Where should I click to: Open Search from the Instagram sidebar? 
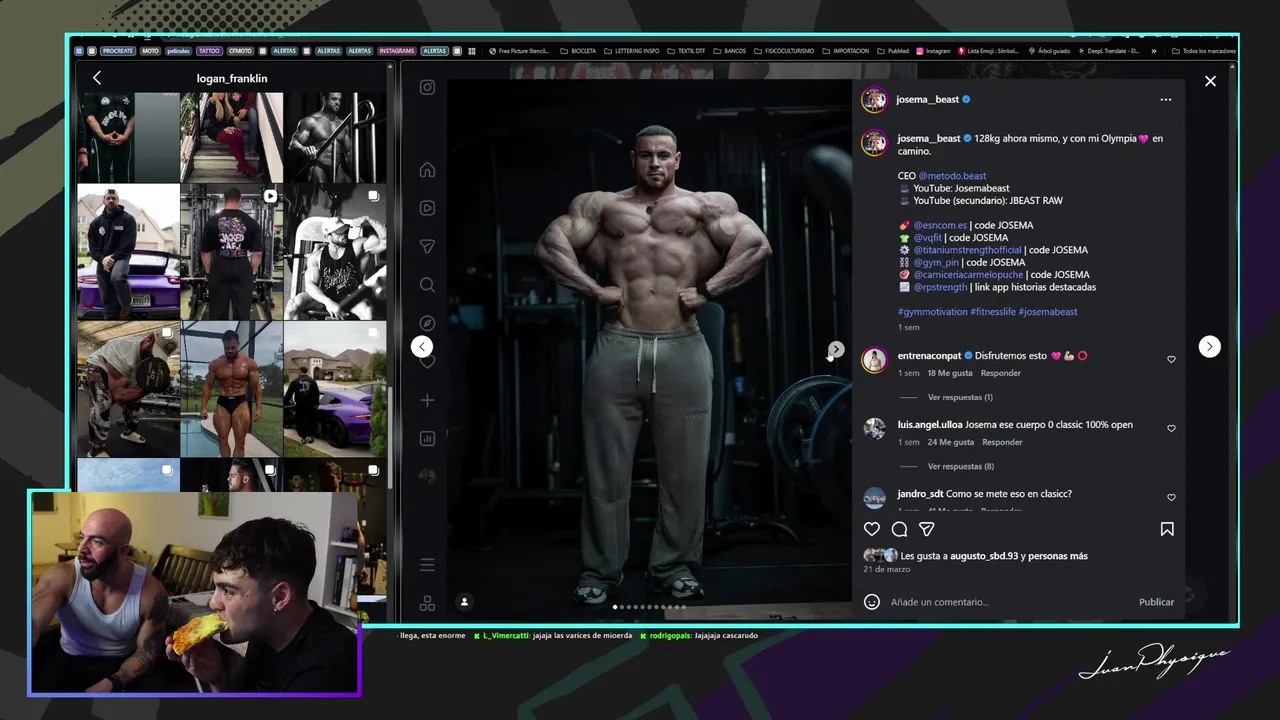click(427, 285)
